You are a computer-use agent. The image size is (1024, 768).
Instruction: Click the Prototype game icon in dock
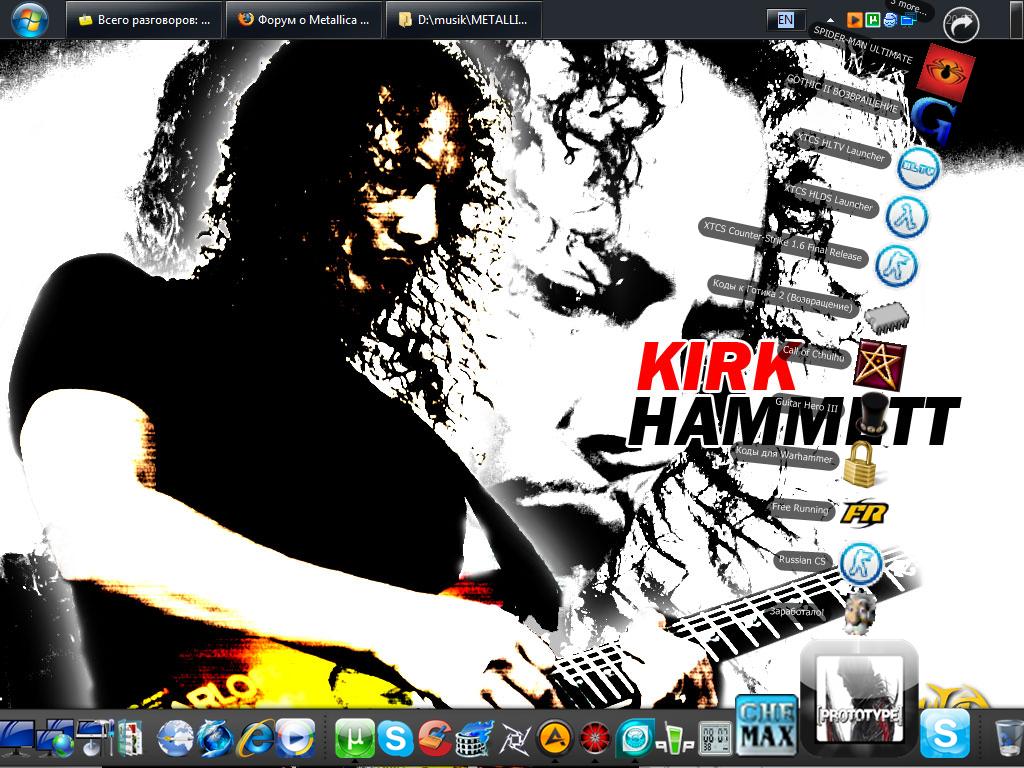[859, 697]
